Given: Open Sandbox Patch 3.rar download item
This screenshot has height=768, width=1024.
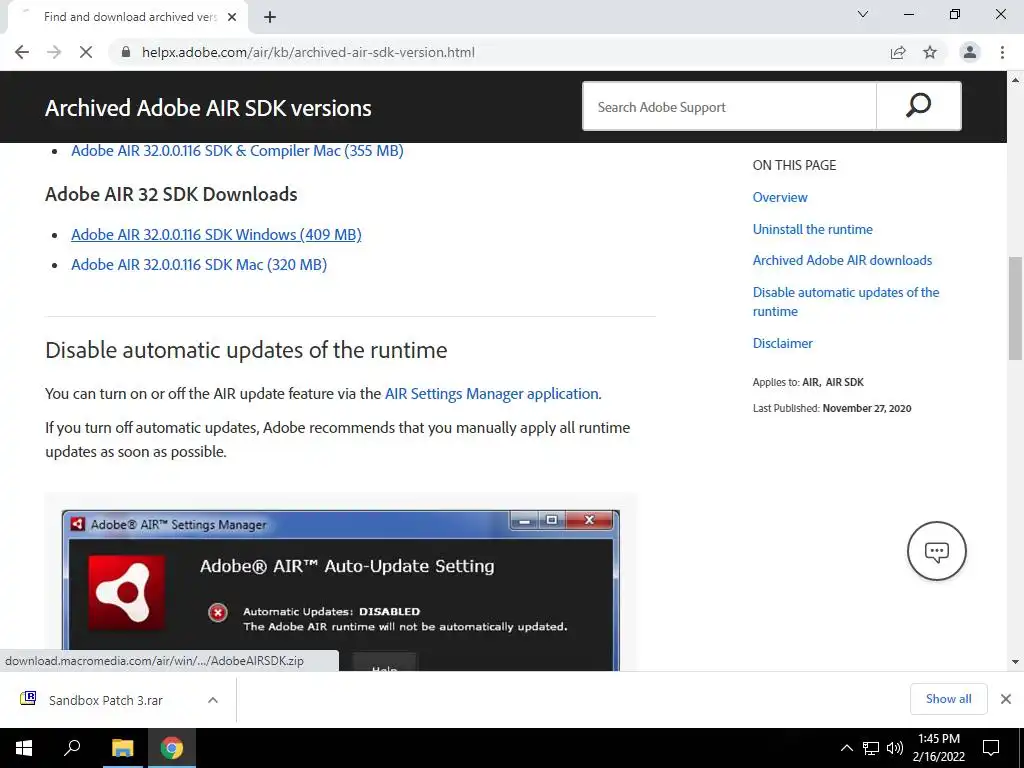Looking at the screenshot, I should (x=104, y=700).
